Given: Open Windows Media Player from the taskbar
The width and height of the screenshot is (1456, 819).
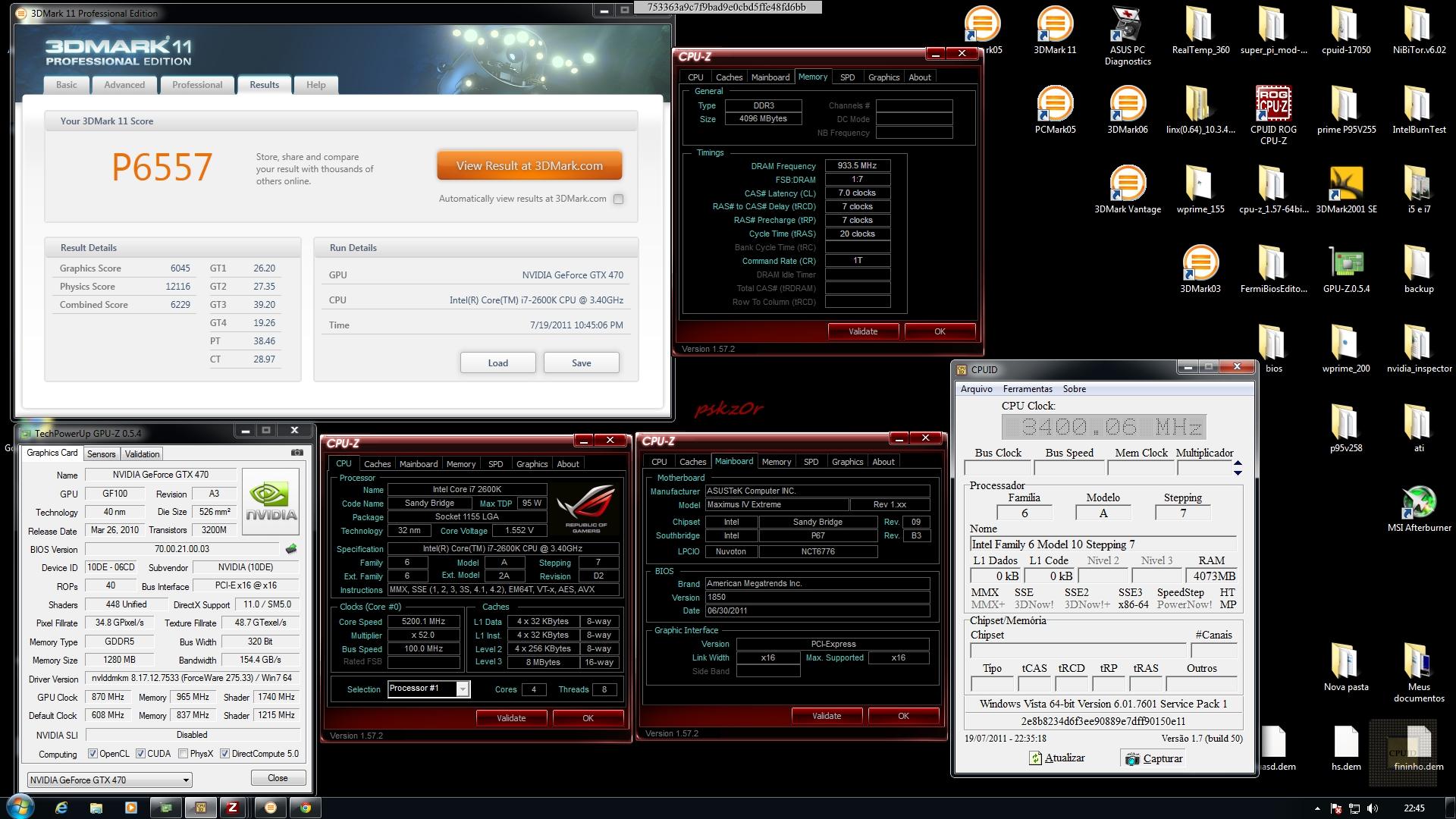Looking at the screenshot, I should [x=131, y=808].
